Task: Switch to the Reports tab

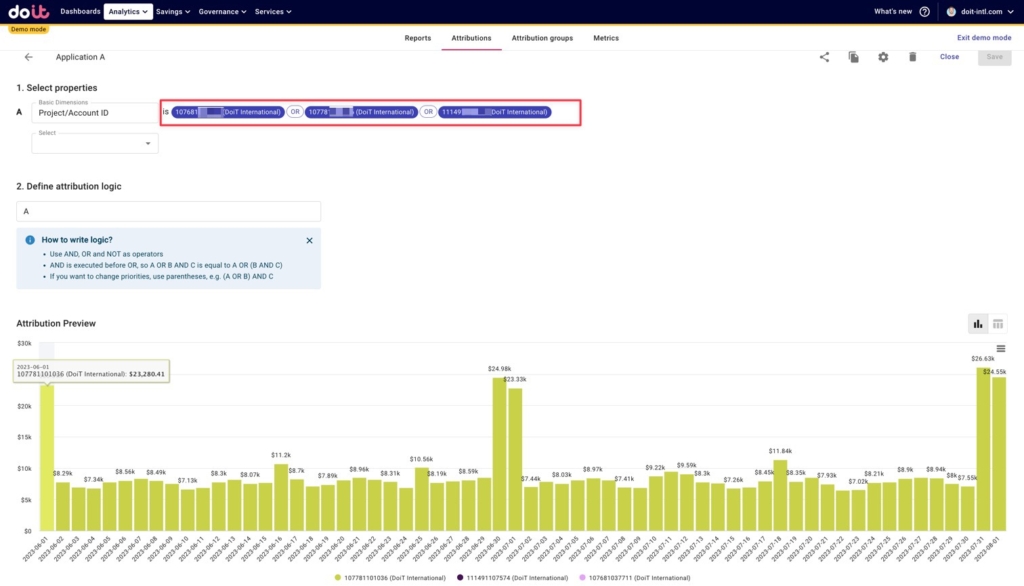Action: pyautogui.click(x=417, y=38)
